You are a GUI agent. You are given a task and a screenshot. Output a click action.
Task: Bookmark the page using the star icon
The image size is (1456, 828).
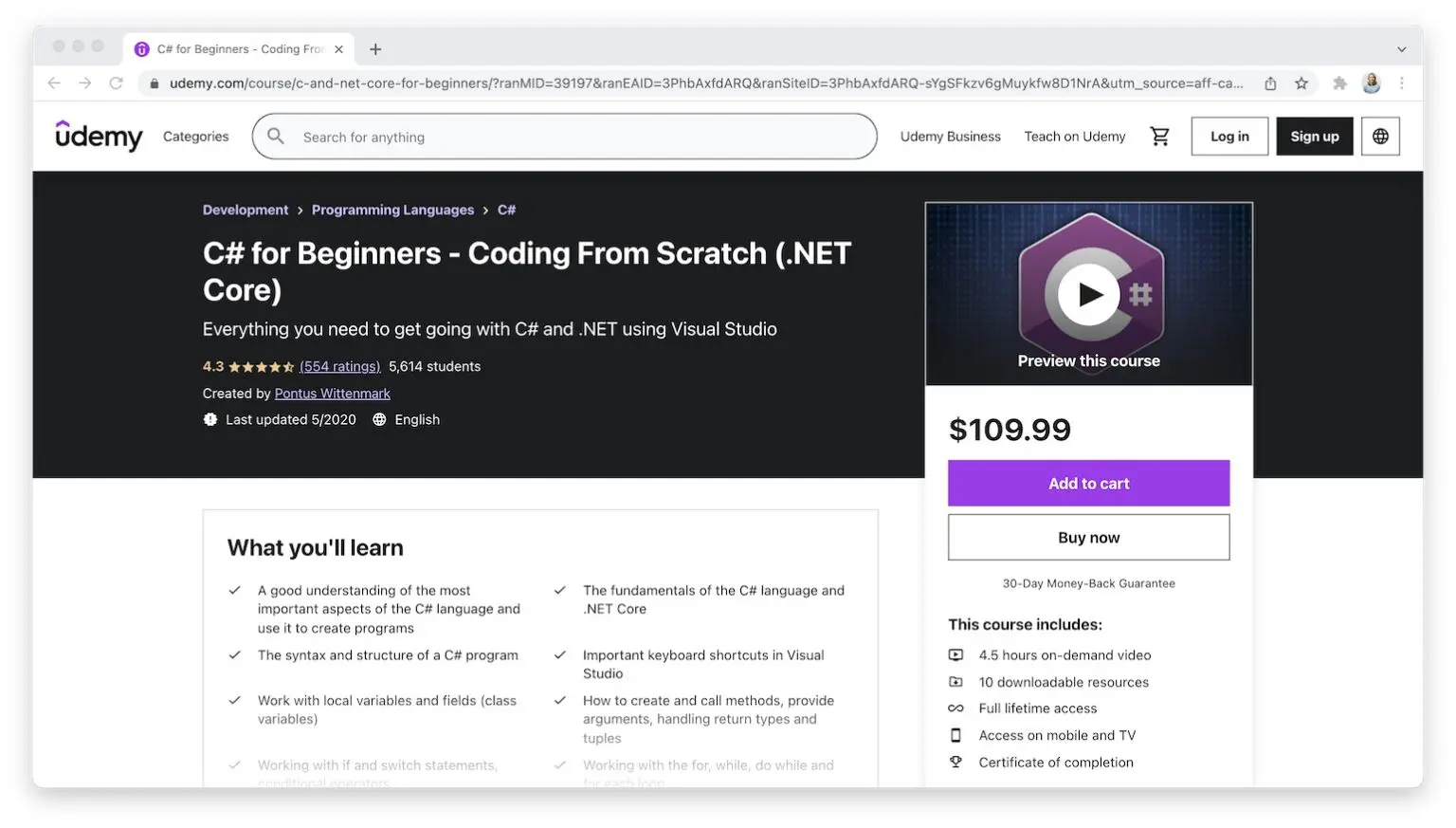pos(1302,83)
